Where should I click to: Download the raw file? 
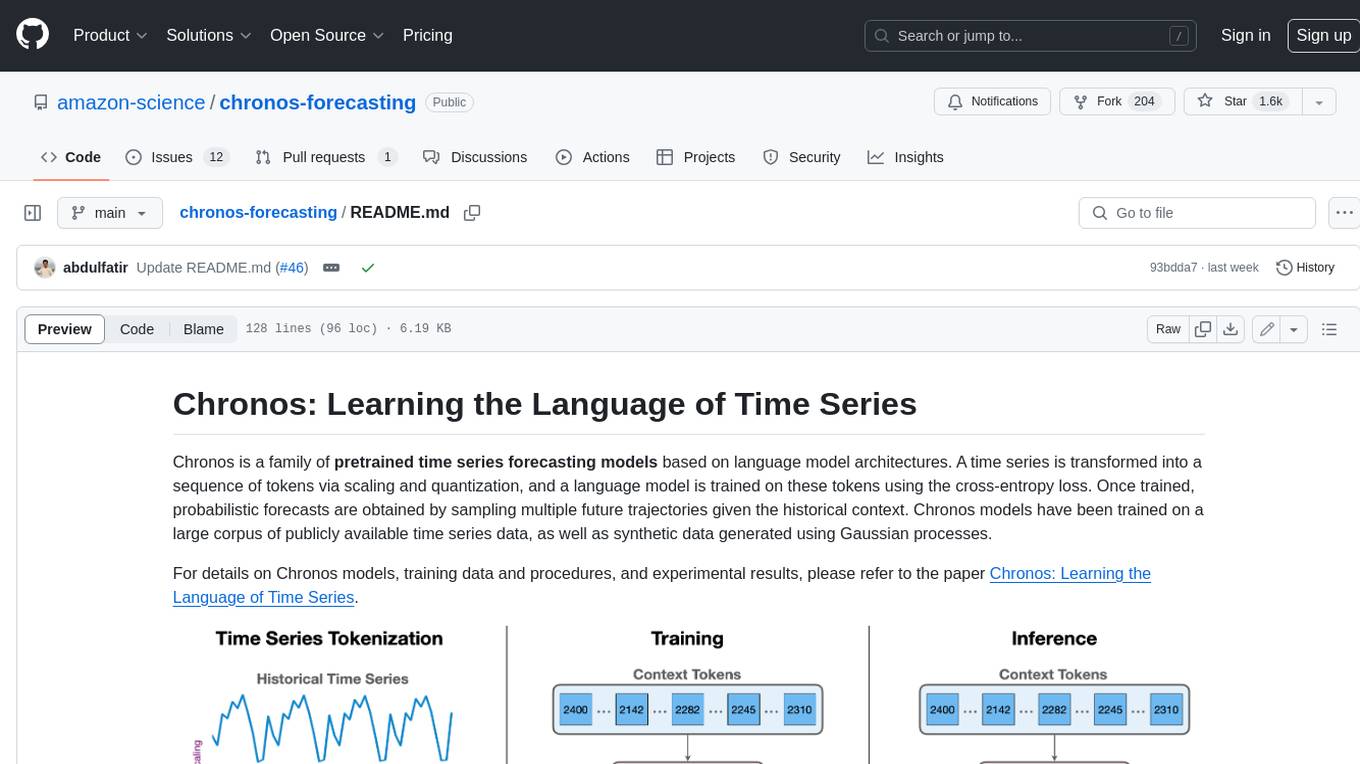pos(1231,329)
